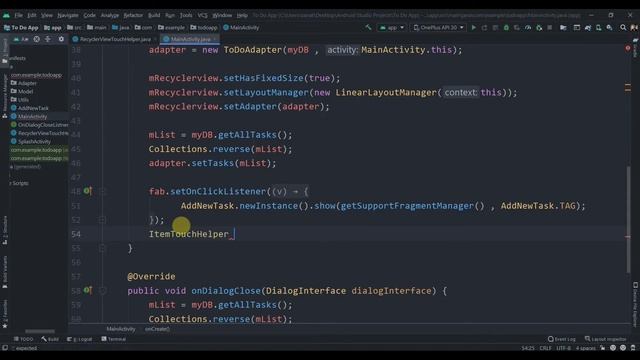Select the Adapter folder in project tree
Image resolution: width=640 pixels, height=360 pixels.
click(24, 83)
